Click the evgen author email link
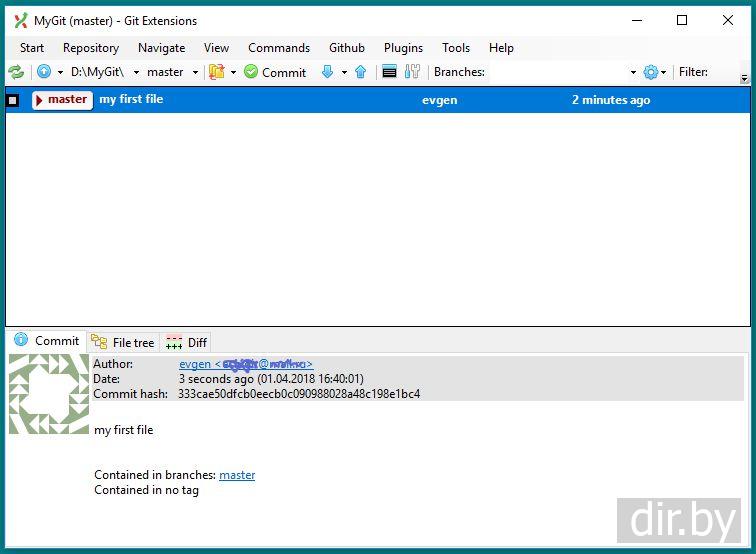The image size is (756, 554). pos(246,364)
